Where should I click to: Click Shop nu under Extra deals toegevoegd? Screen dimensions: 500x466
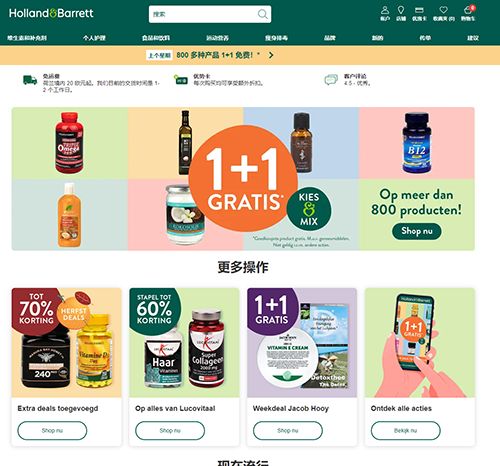click(x=52, y=431)
